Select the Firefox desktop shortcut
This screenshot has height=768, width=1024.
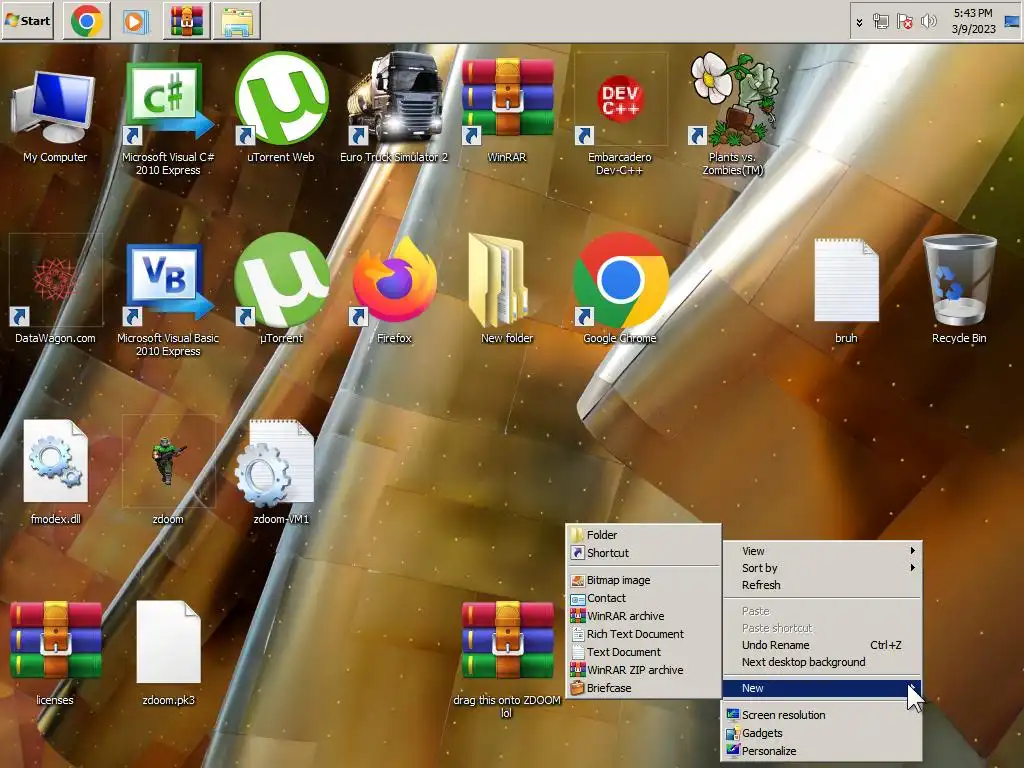point(394,291)
